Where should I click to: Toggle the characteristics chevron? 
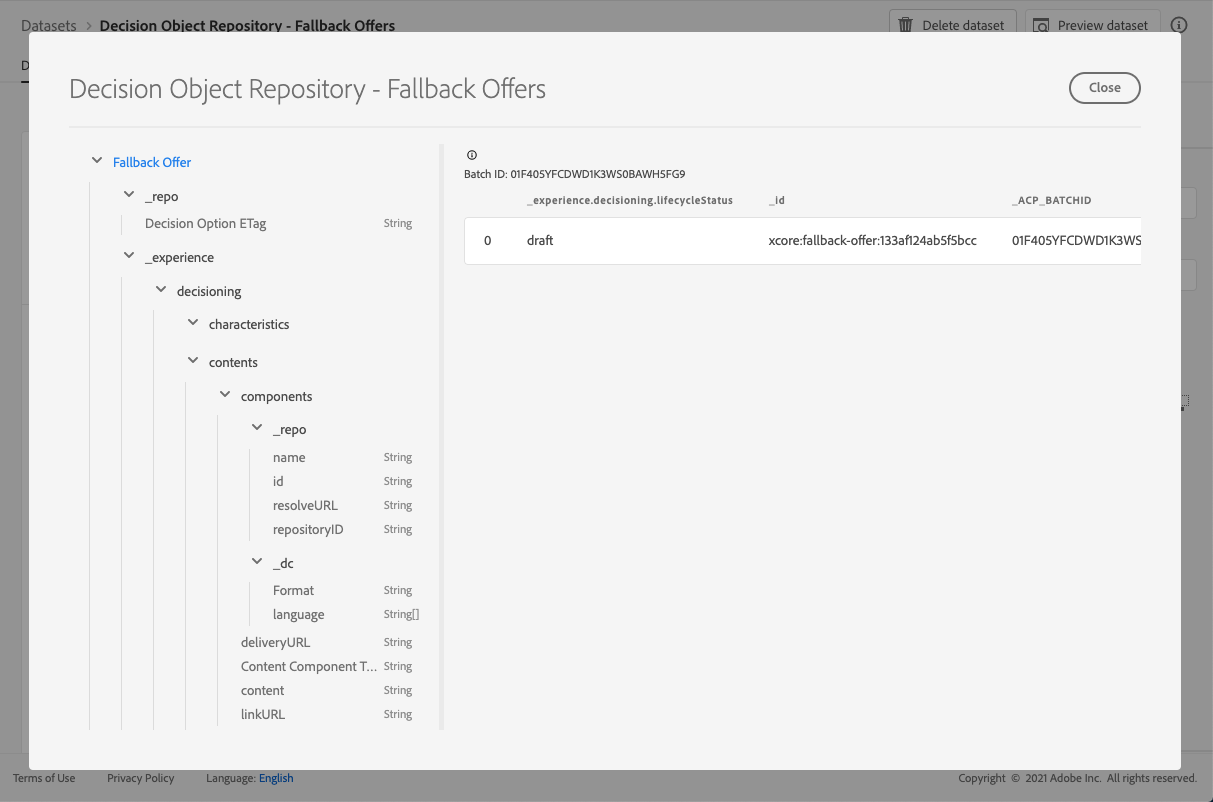[x=193, y=323]
